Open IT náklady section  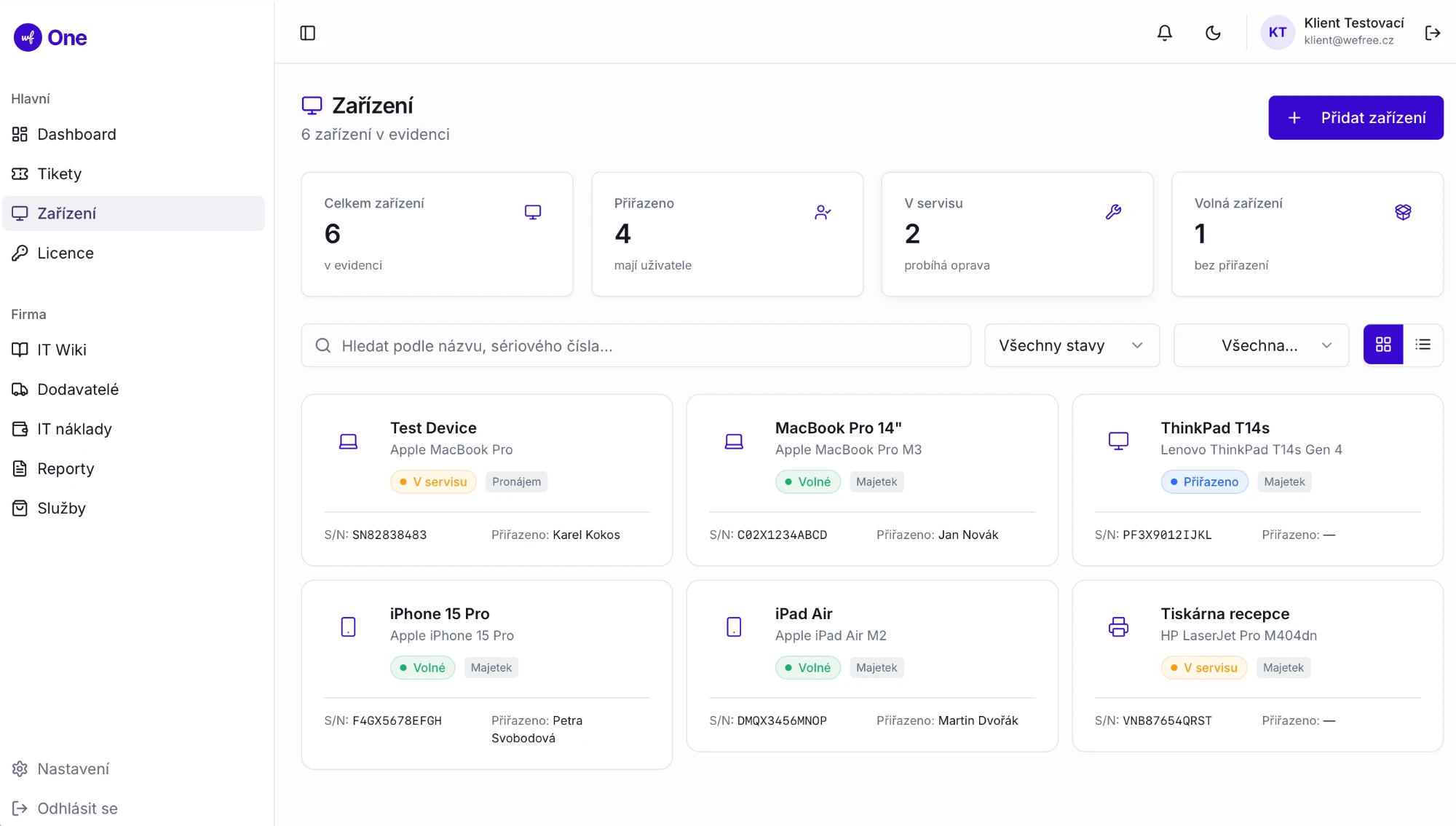point(134,429)
